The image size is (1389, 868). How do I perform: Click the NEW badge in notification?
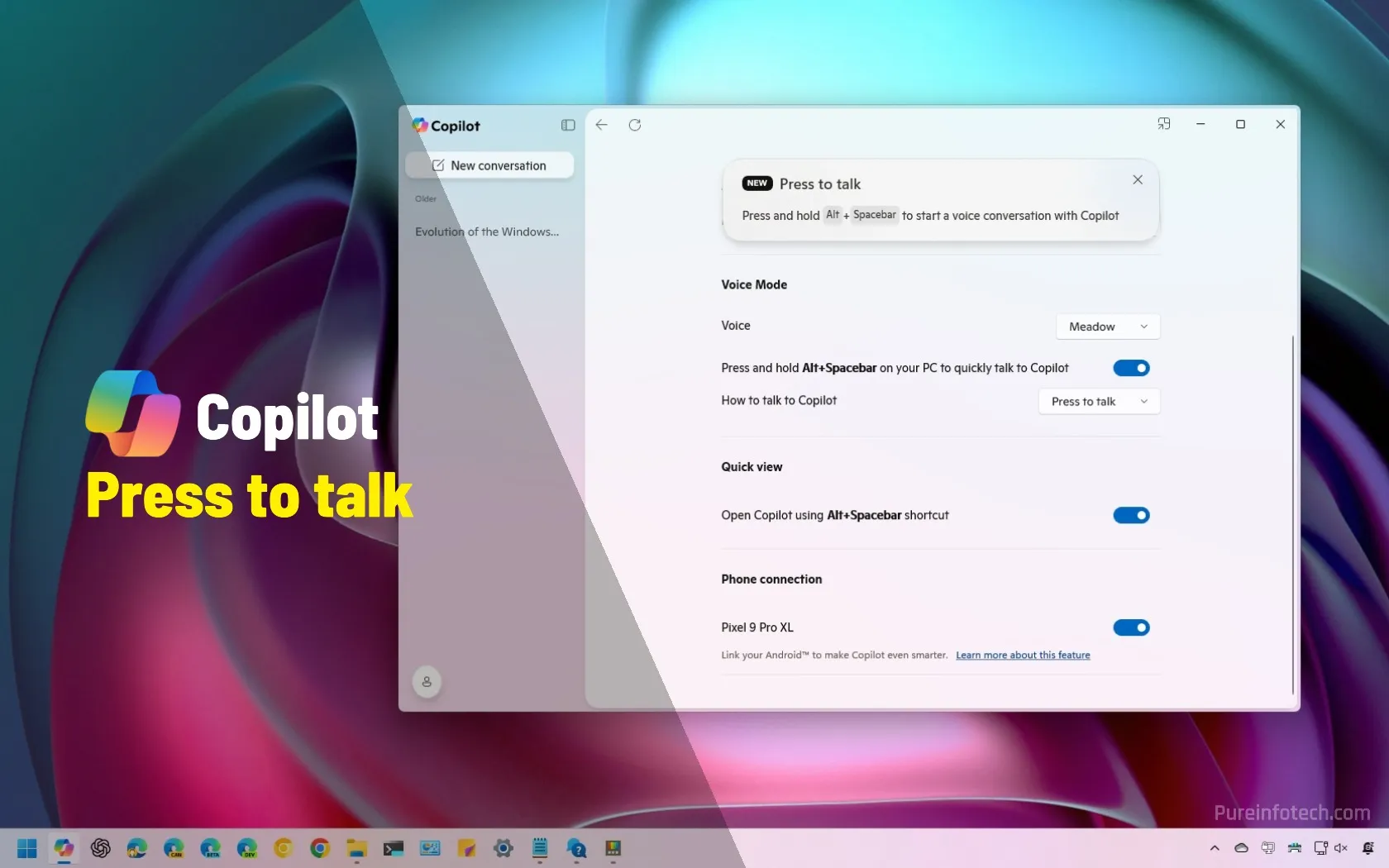pos(757,184)
